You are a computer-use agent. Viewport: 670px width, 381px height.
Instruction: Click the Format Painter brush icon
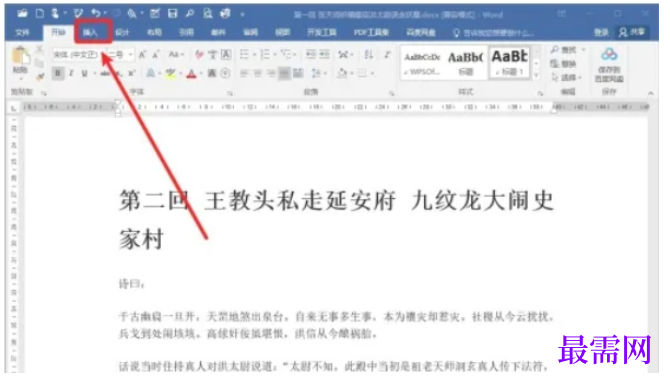click(x=40, y=76)
